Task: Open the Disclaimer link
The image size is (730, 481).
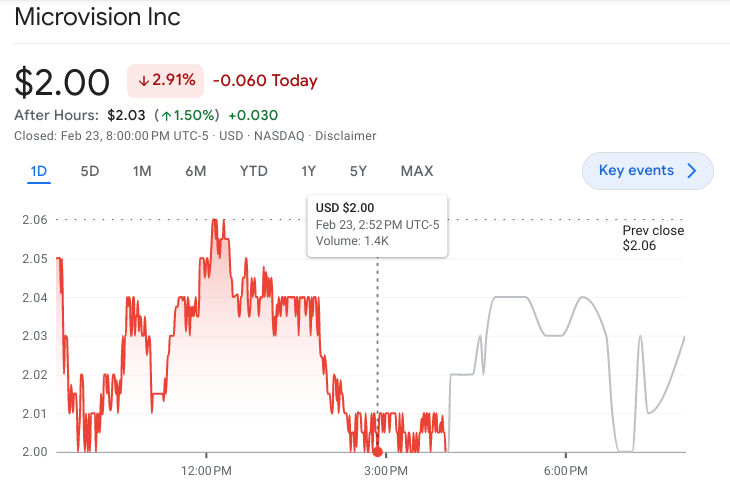Action: [x=345, y=136]
